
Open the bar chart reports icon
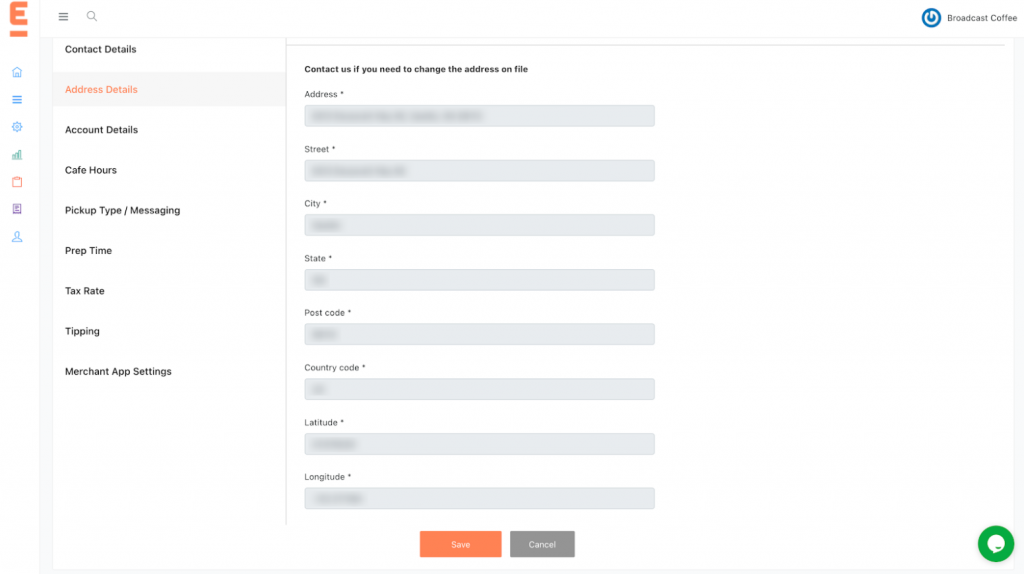click(x=17, y=155)
